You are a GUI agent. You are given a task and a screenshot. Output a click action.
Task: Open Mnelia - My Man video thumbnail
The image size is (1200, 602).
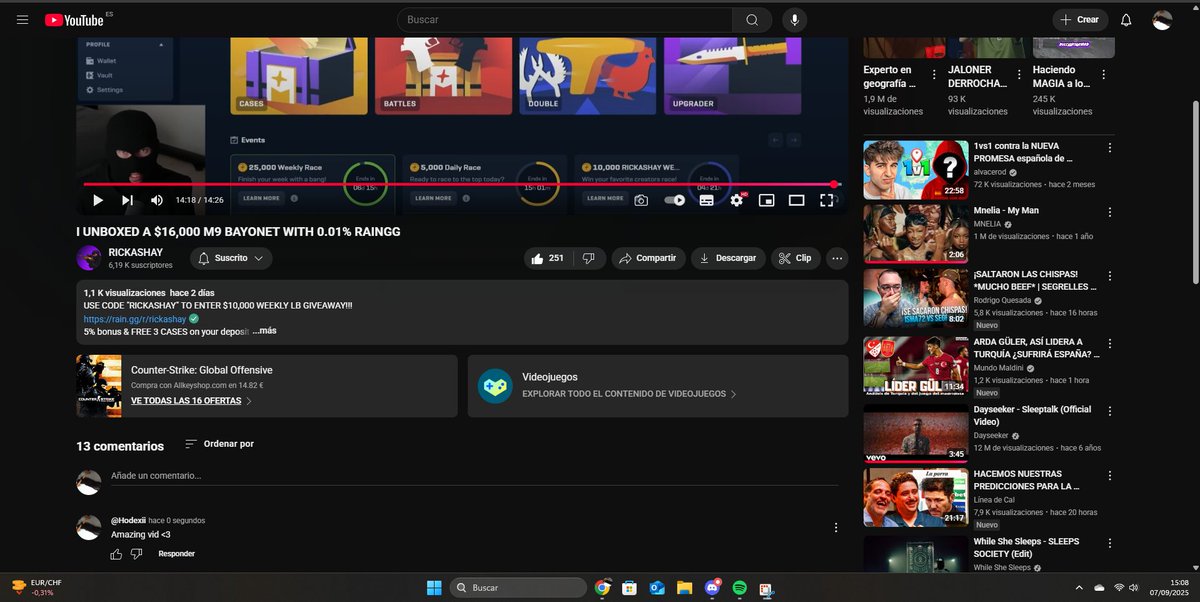915,234
